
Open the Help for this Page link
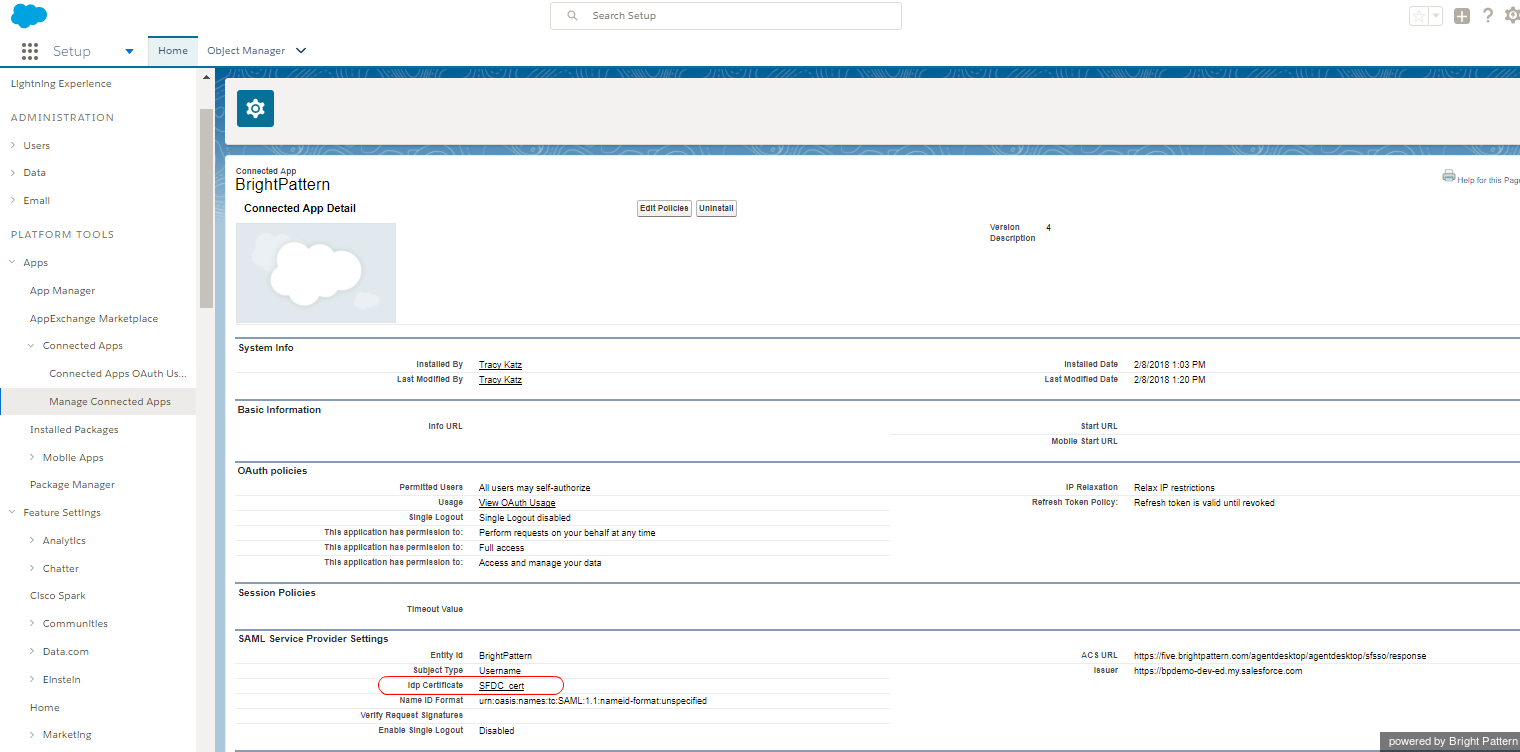point(1488,180)
